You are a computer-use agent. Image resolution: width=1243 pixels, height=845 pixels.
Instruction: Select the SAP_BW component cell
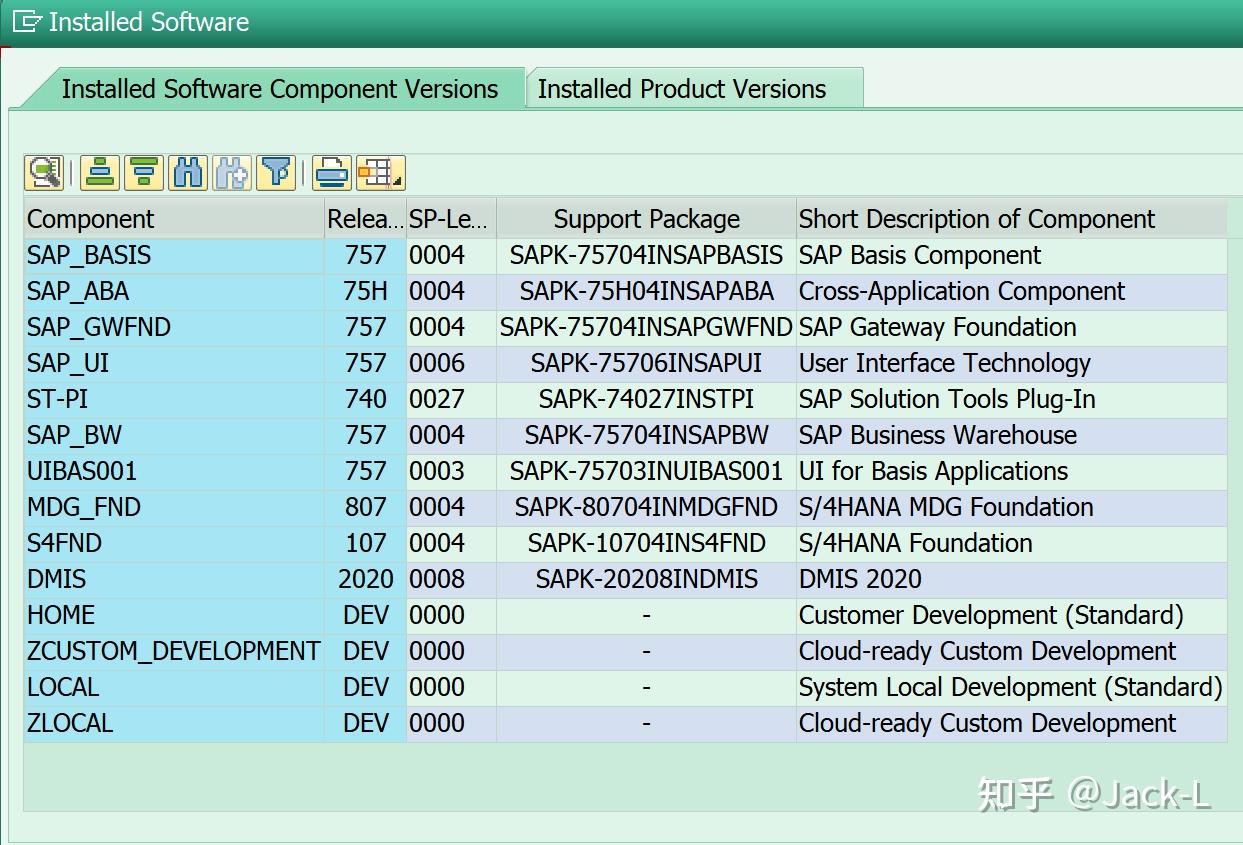tap(174, 435)
